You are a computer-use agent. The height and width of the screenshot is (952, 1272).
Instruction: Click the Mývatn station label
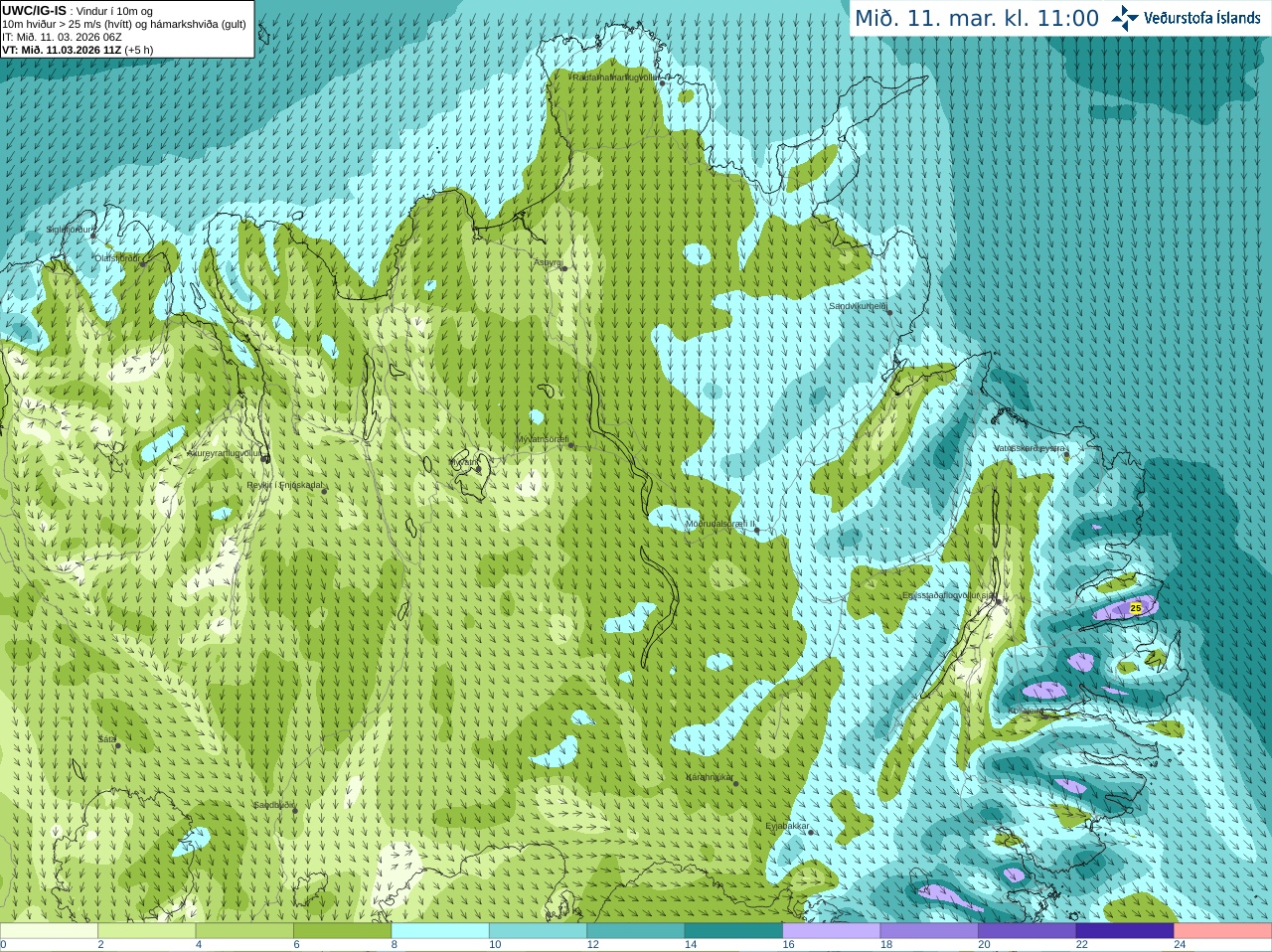[x=464, y=462]
